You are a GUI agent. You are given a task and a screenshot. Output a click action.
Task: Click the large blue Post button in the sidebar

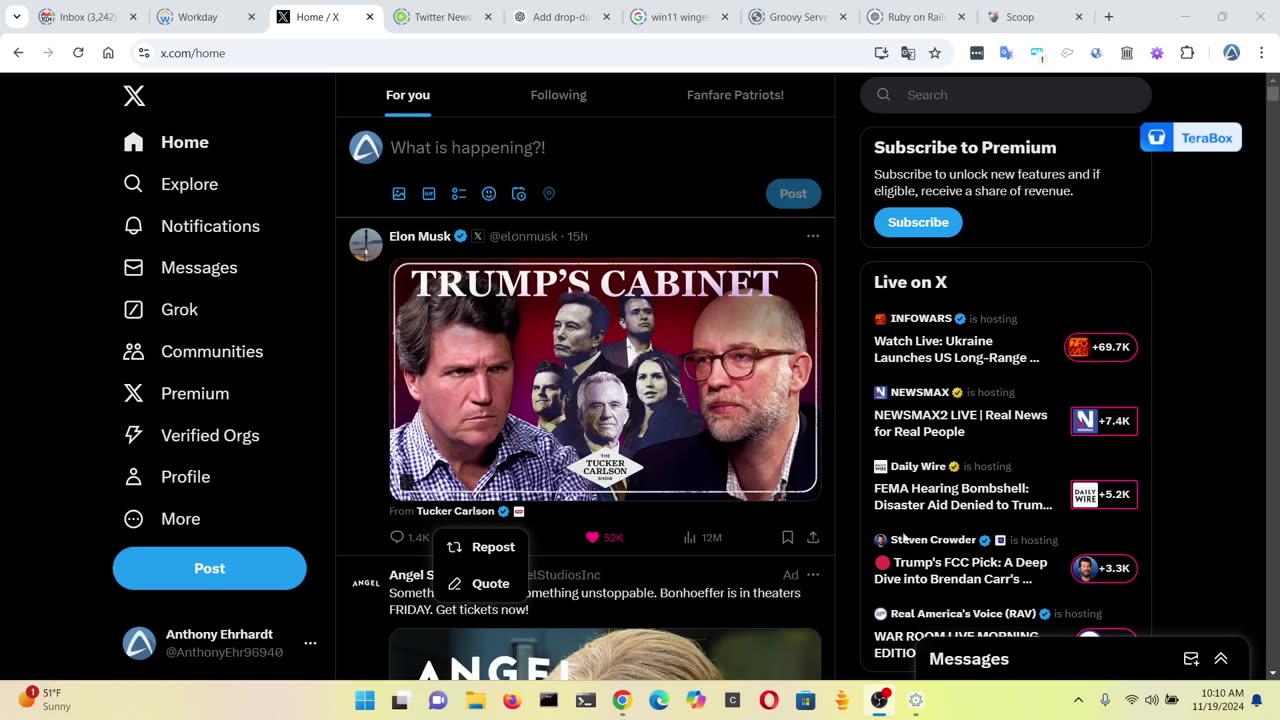209,568
